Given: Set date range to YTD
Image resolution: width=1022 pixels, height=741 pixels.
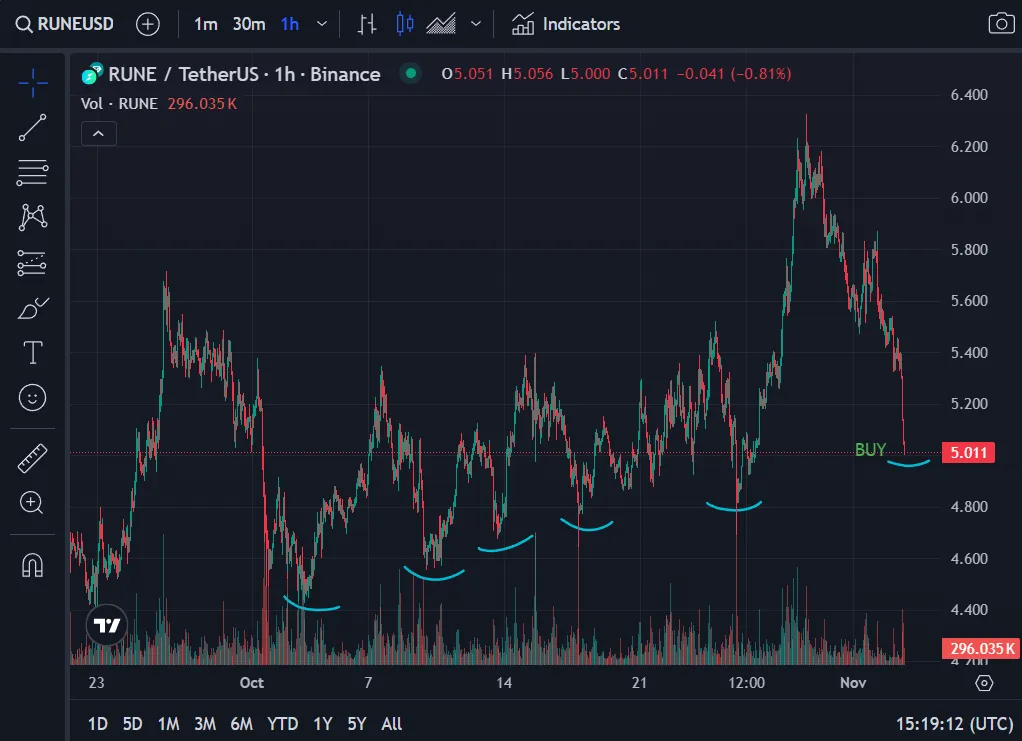Looking at the screenshot, I should (282, 723).
